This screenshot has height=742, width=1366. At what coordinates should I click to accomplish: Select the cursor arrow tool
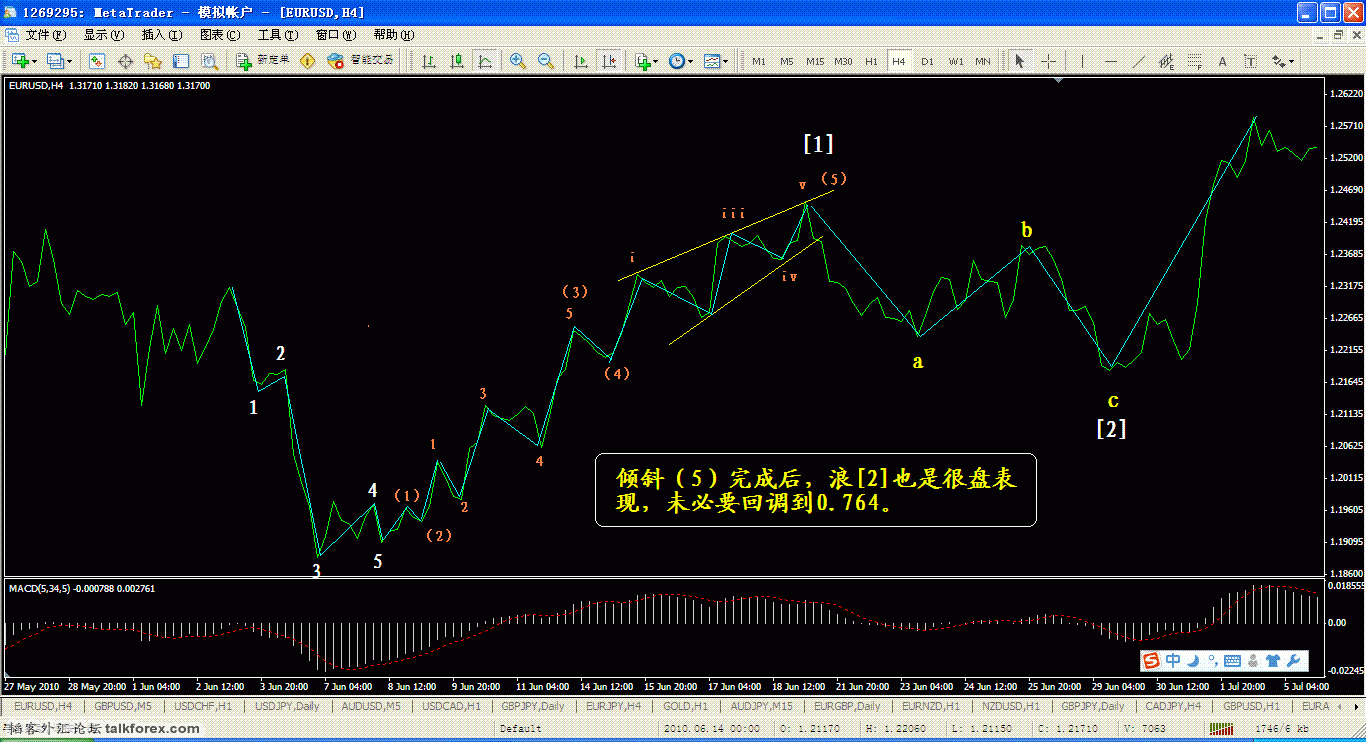pos(1020,61)
